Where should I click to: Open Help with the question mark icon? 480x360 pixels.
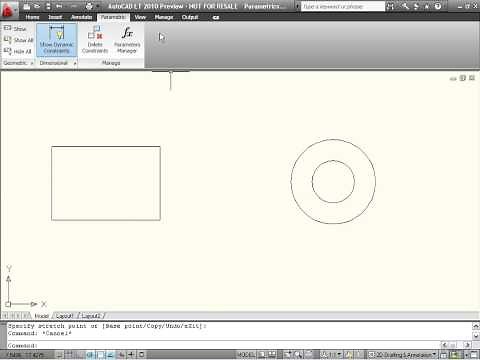[x=438, y=6]
